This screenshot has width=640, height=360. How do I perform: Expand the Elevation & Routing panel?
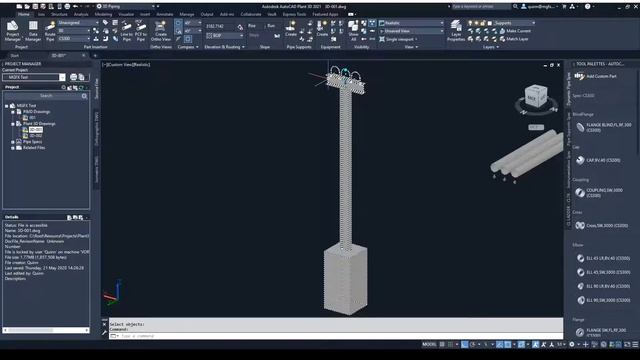tap(224, 47)
